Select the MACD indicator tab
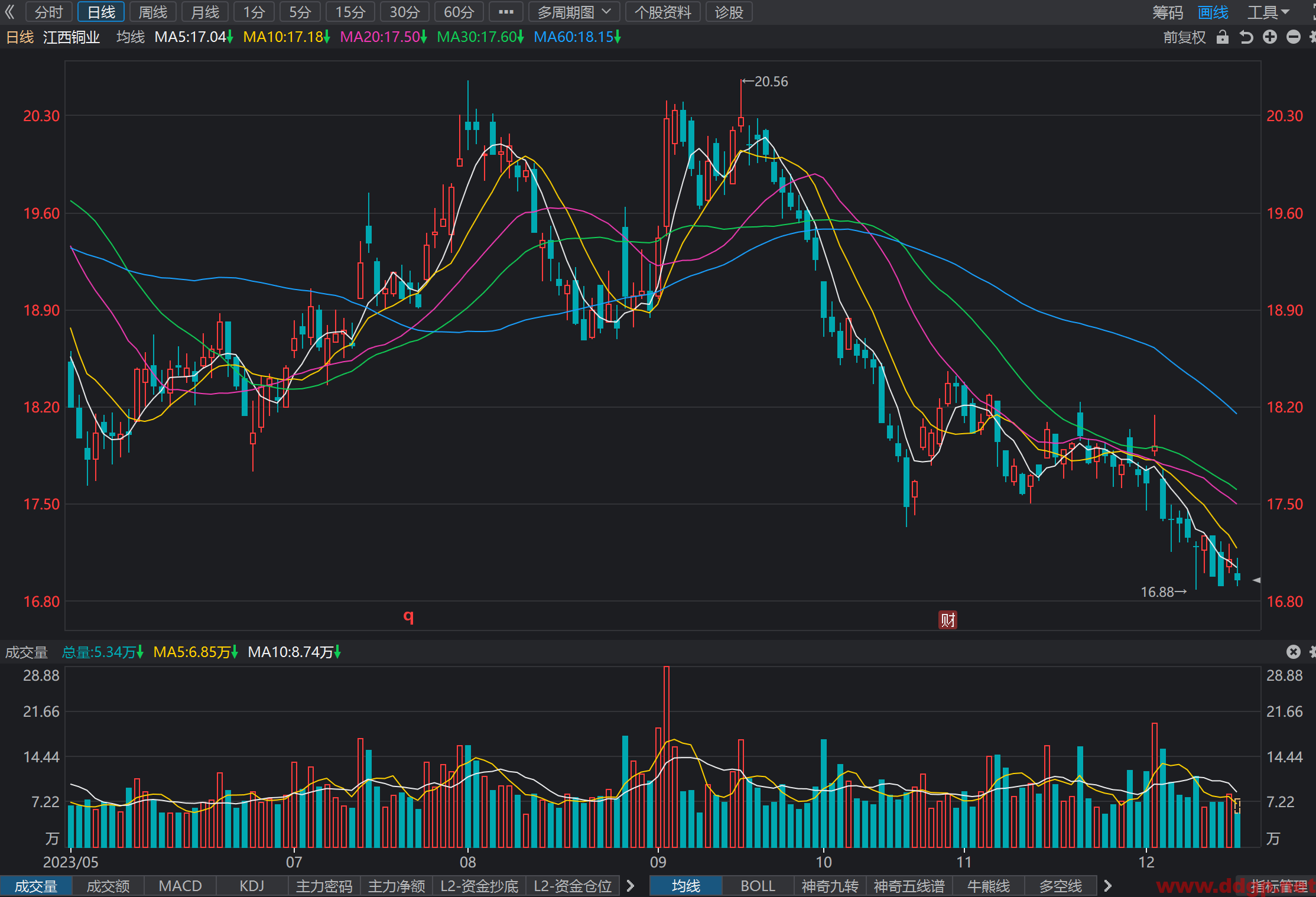Screen dimensions: 1316x897 pos(180,886)
